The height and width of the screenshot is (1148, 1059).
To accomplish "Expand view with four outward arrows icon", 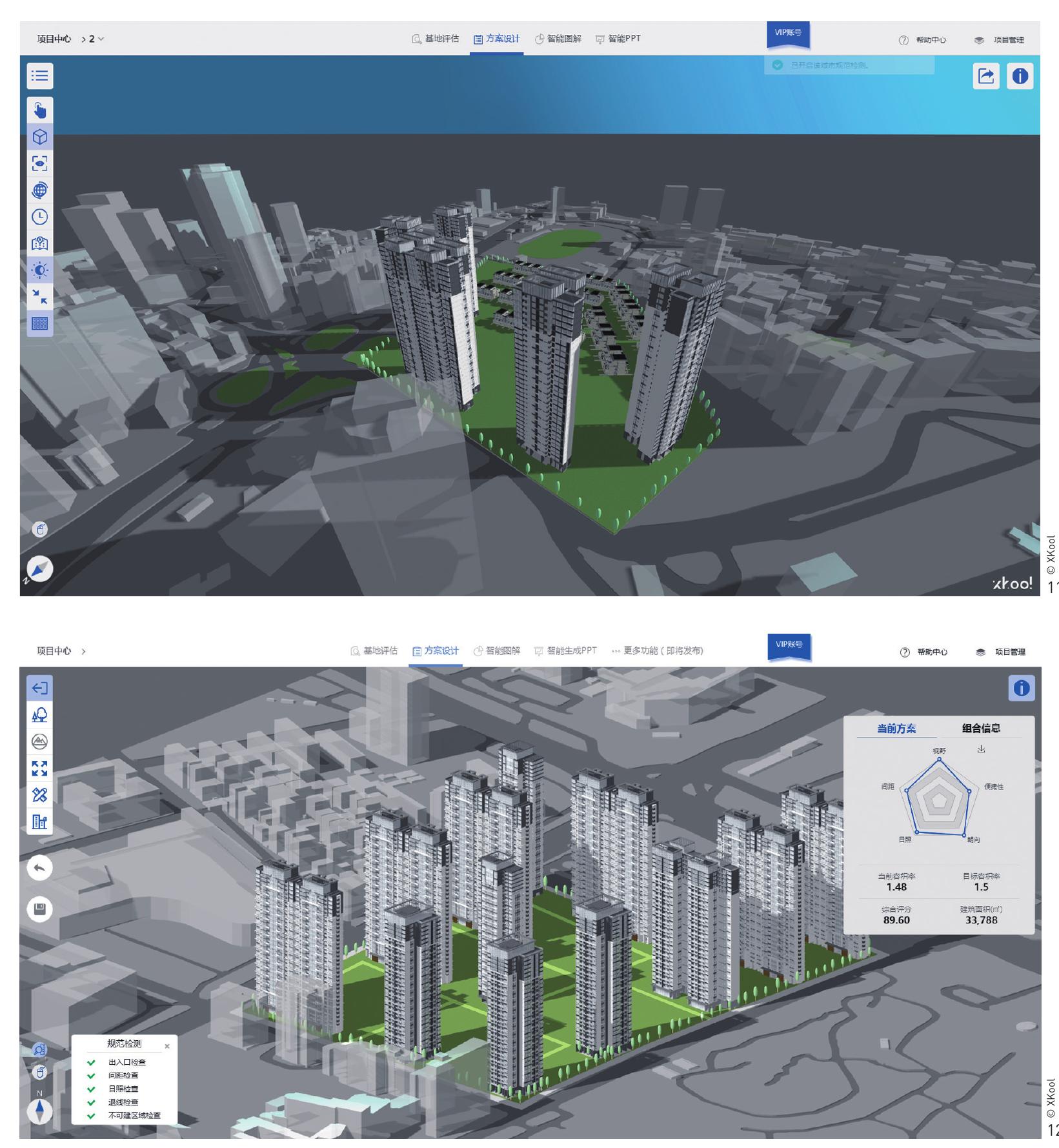I will coord(39,768).
